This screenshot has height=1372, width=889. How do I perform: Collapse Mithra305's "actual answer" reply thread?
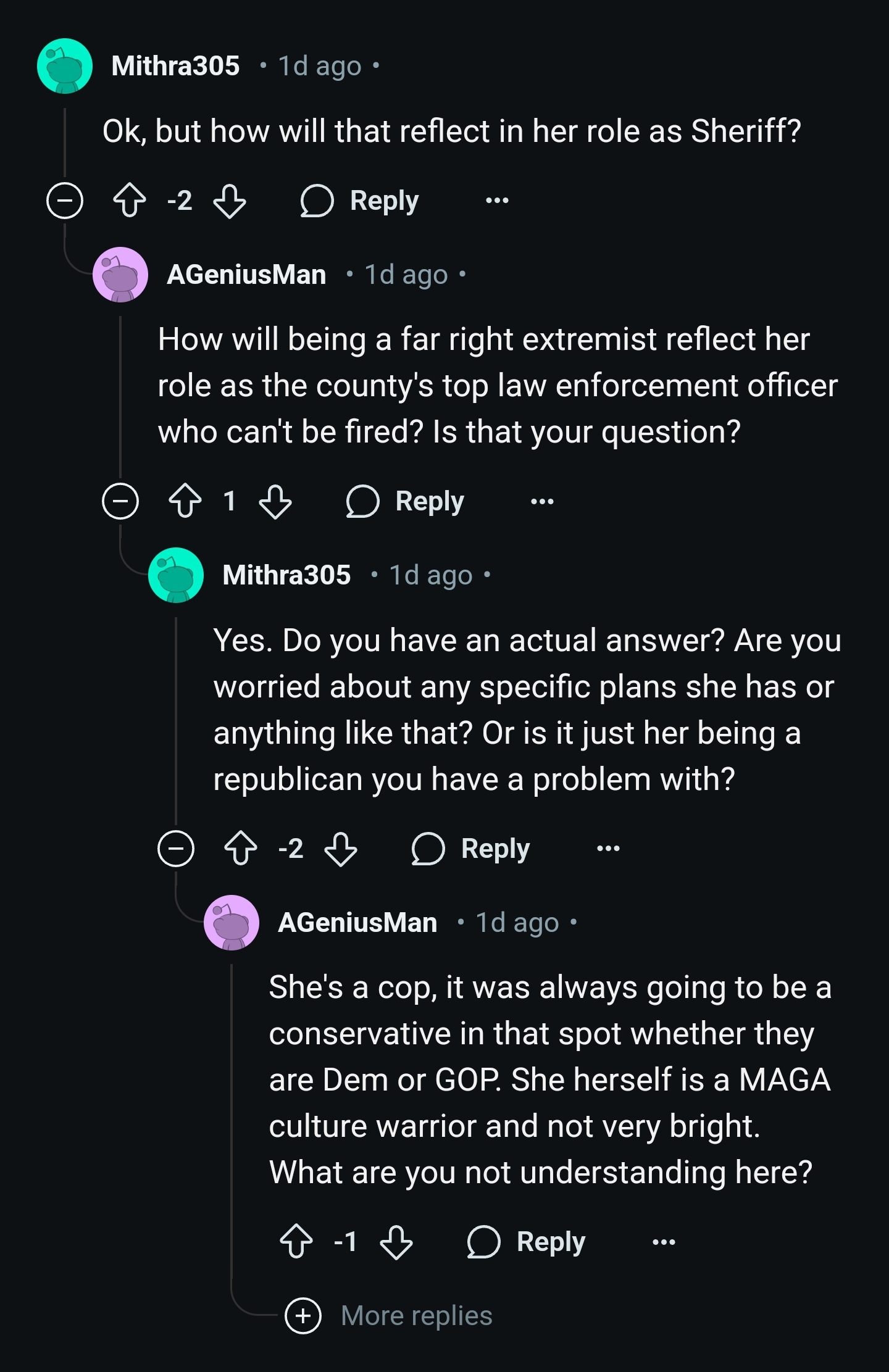point(176,848)
